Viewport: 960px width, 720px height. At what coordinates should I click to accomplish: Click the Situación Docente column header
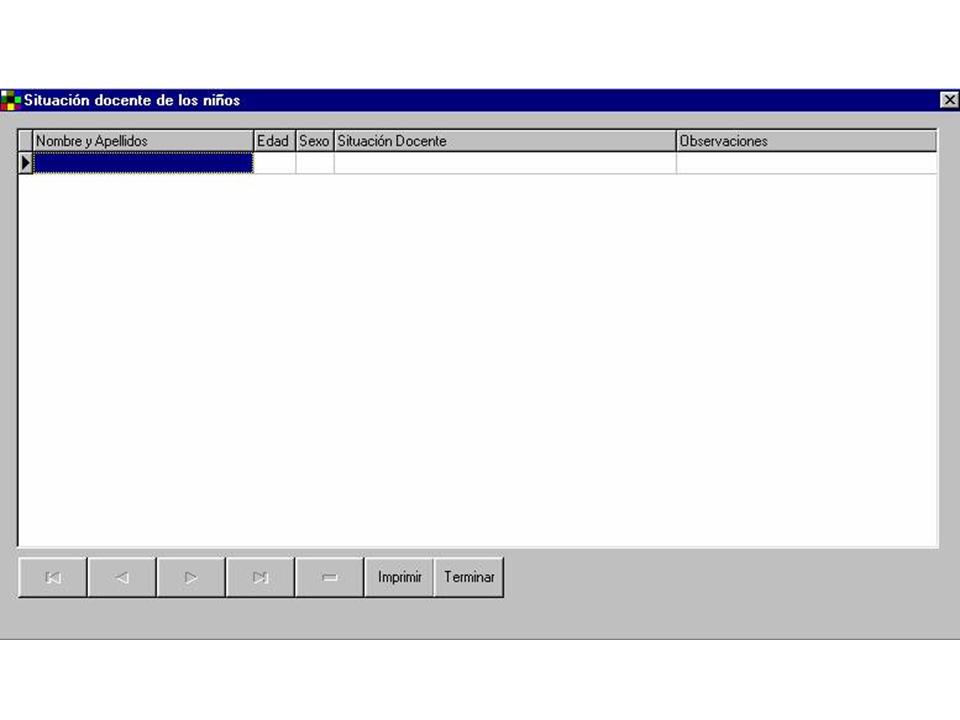pos(504,141)
